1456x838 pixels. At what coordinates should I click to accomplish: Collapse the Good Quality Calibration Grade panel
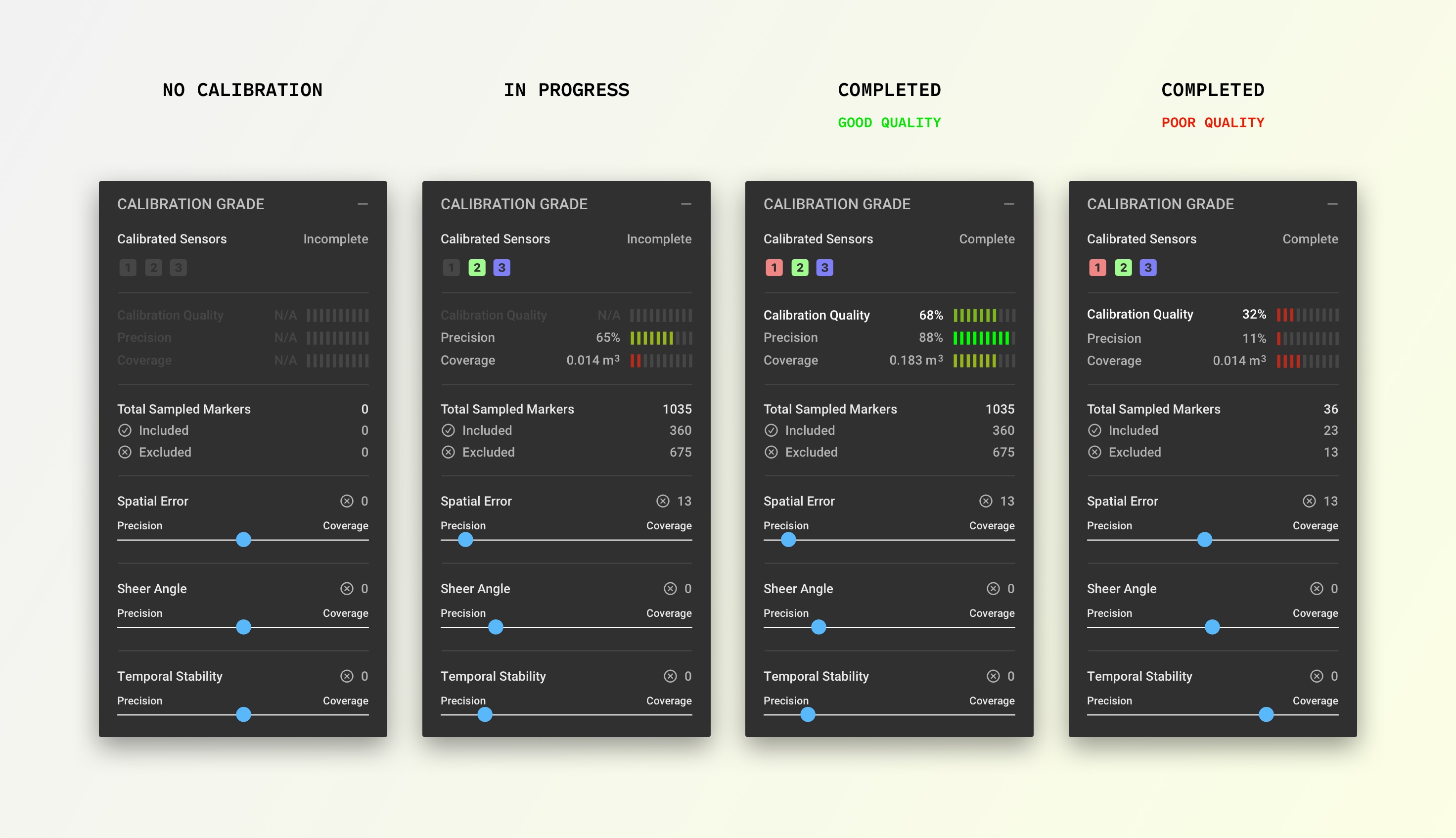1009,204
